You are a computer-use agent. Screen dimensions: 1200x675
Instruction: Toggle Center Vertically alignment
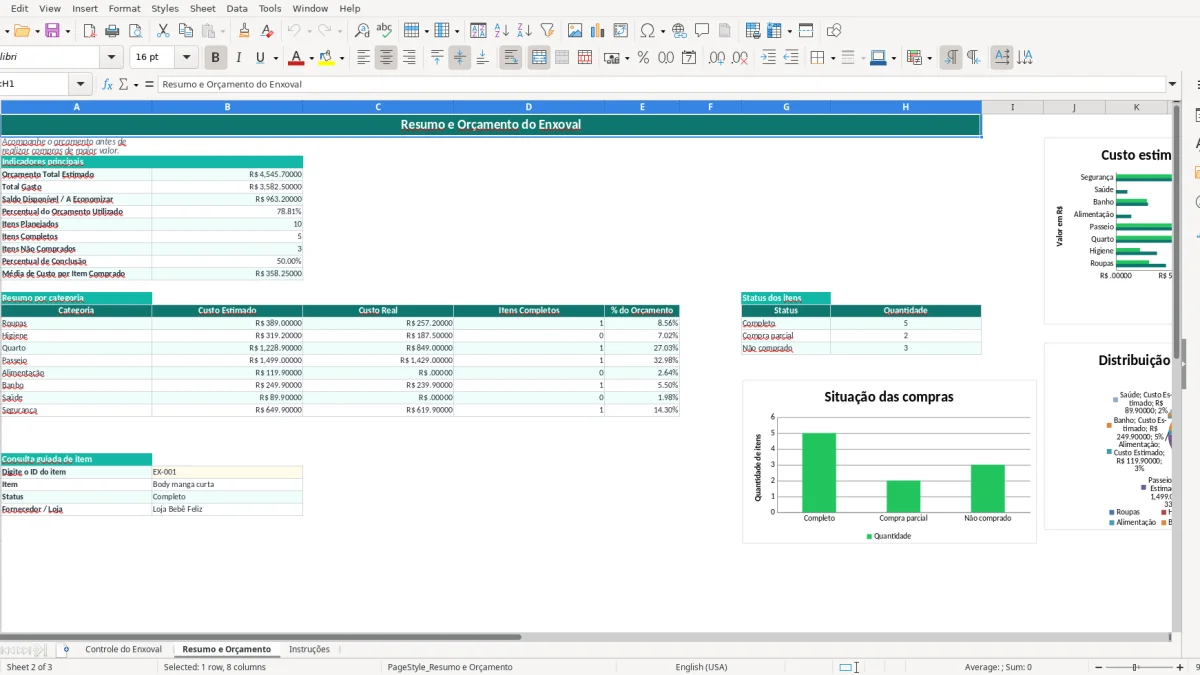(x=460, y=58)
